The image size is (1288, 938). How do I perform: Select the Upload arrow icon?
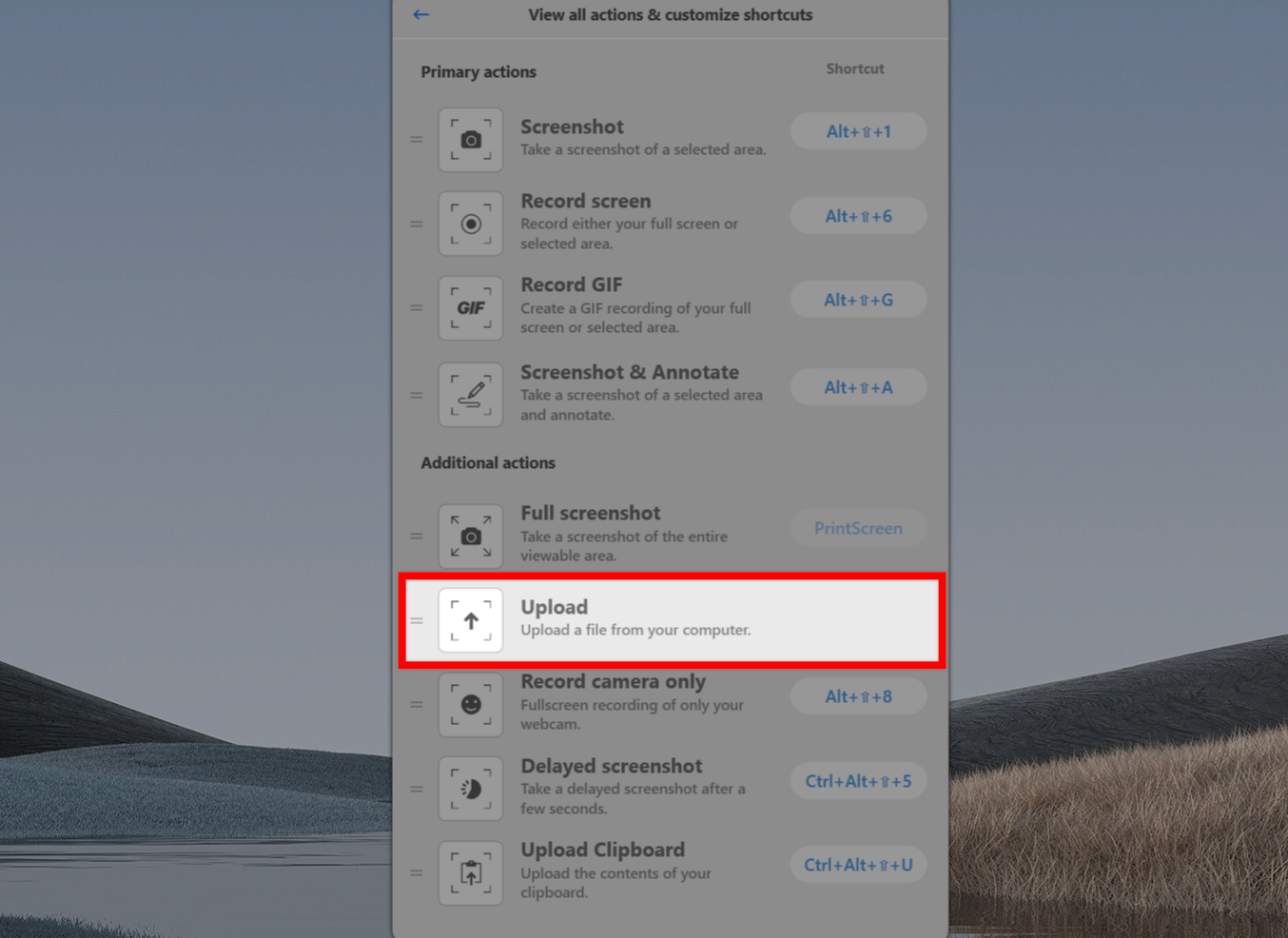(x=471, y=620)
